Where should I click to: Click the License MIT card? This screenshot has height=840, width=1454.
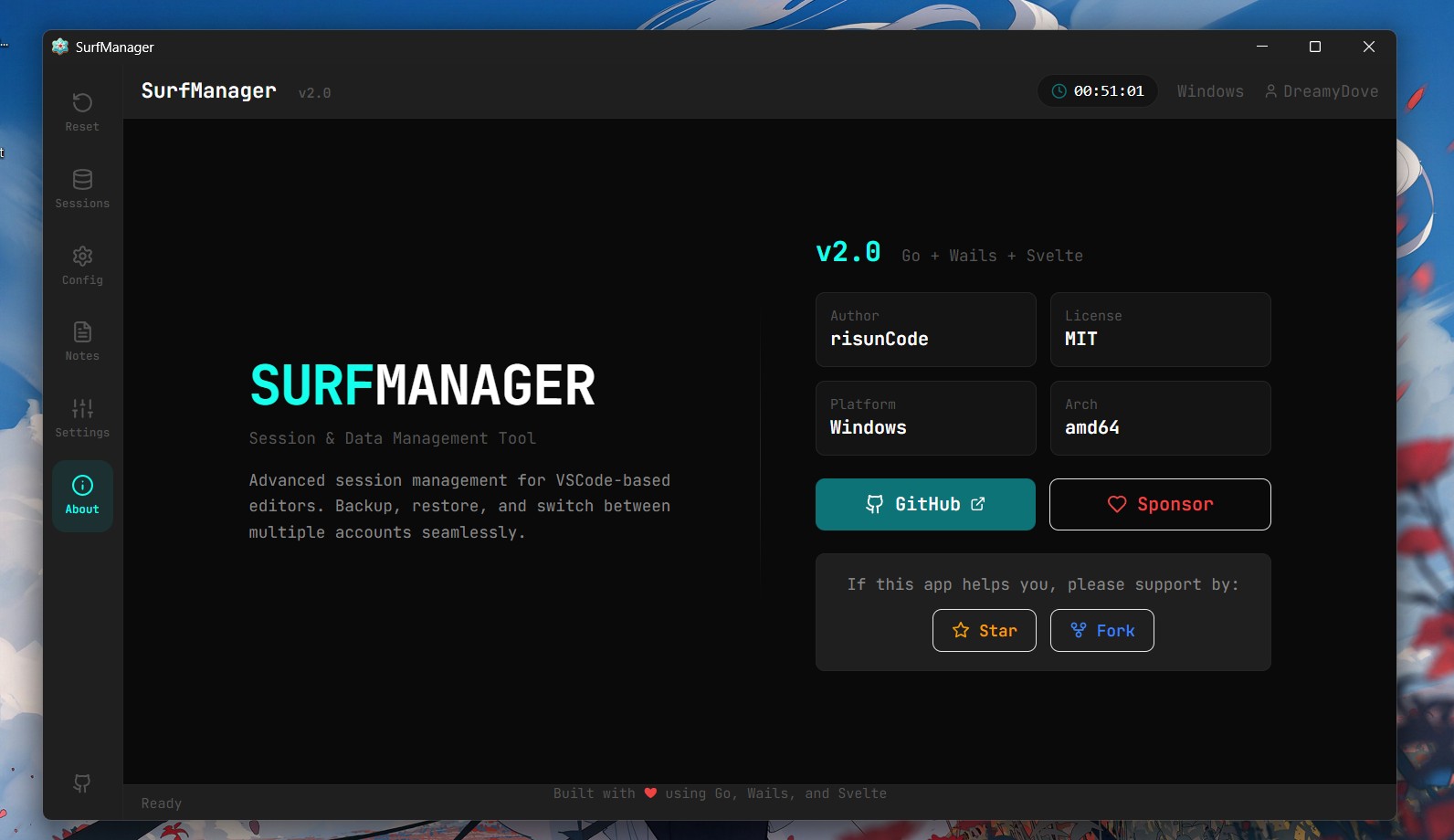[1160, 330]
